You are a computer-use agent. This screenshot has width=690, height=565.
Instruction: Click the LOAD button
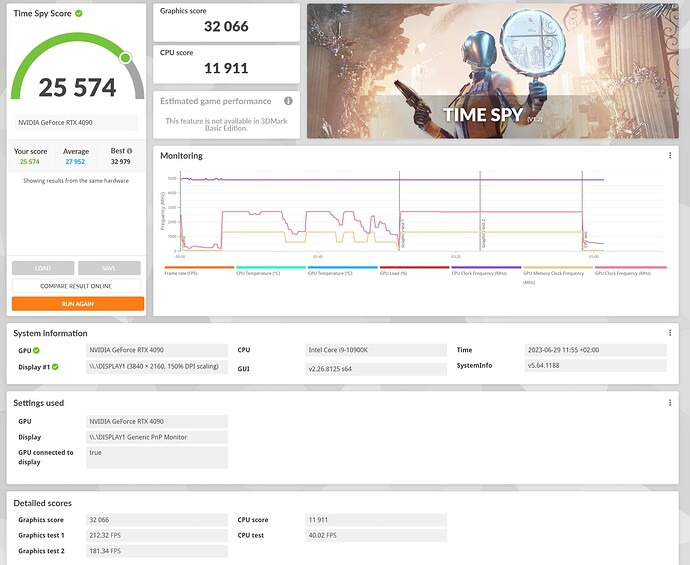[x=43, y=268]
